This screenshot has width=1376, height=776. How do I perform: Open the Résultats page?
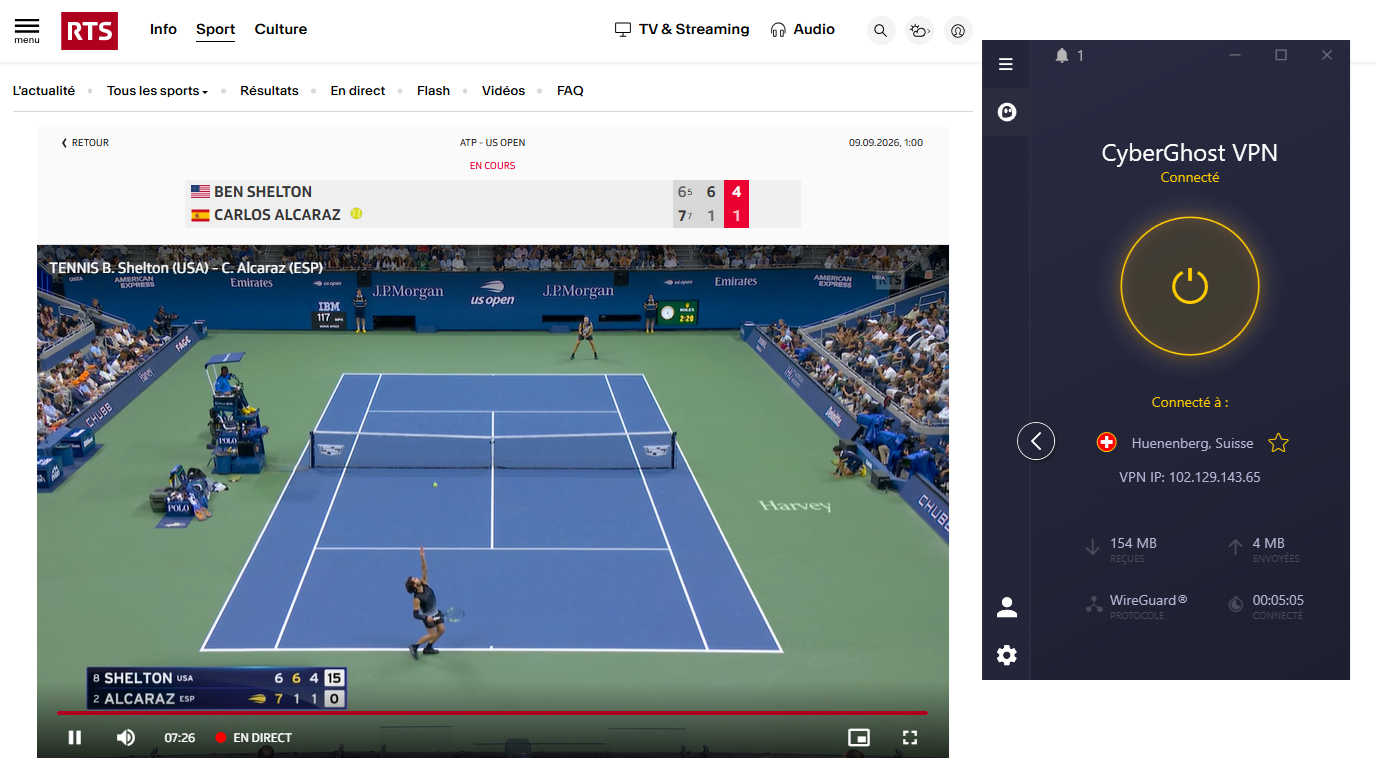coord(269,91)
